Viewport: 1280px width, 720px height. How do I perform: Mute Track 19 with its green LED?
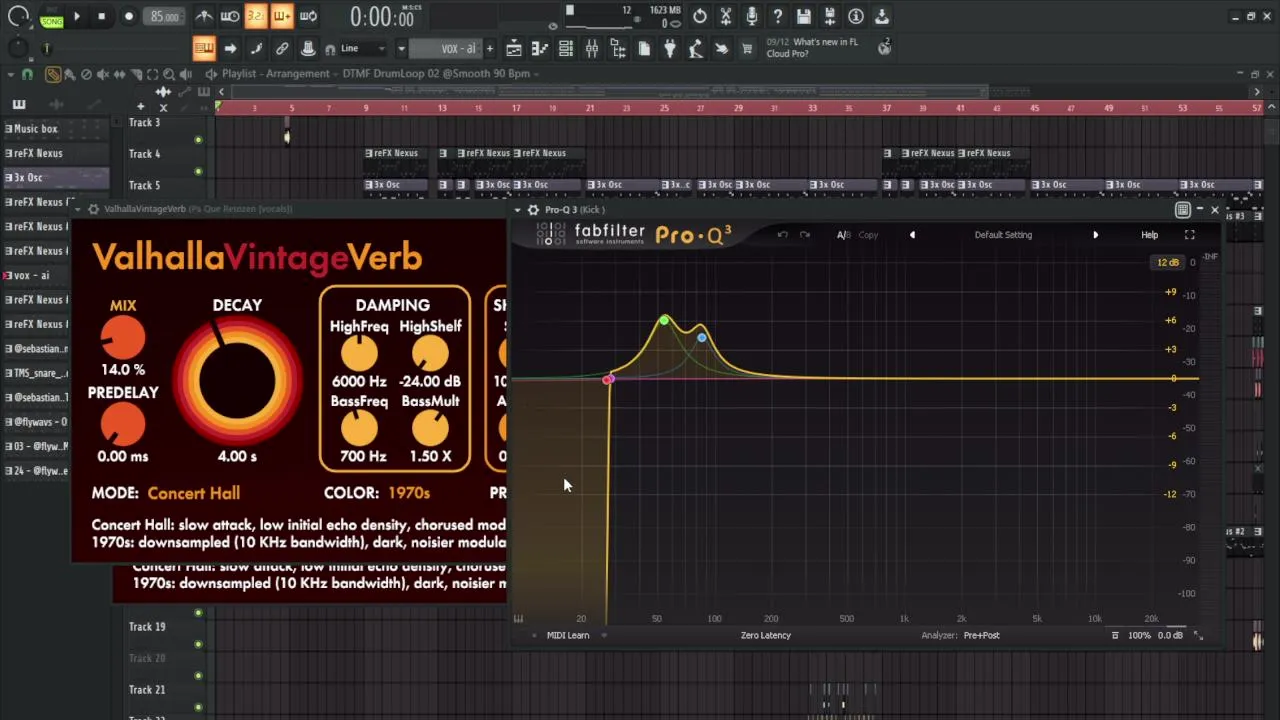click(x=198, y=644)
